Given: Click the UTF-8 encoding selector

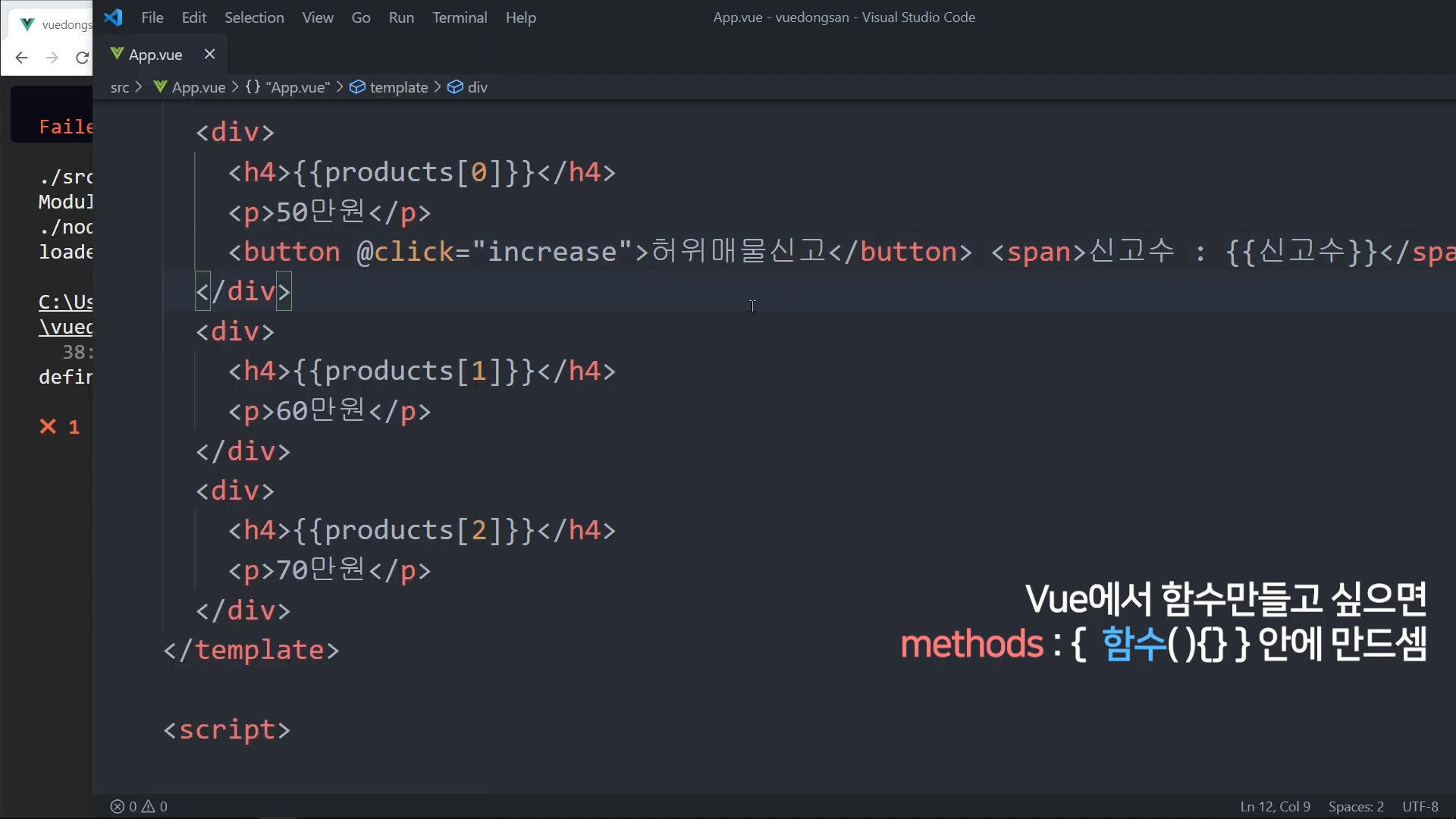Looking at the screenshot, I should coord(1420,806).
